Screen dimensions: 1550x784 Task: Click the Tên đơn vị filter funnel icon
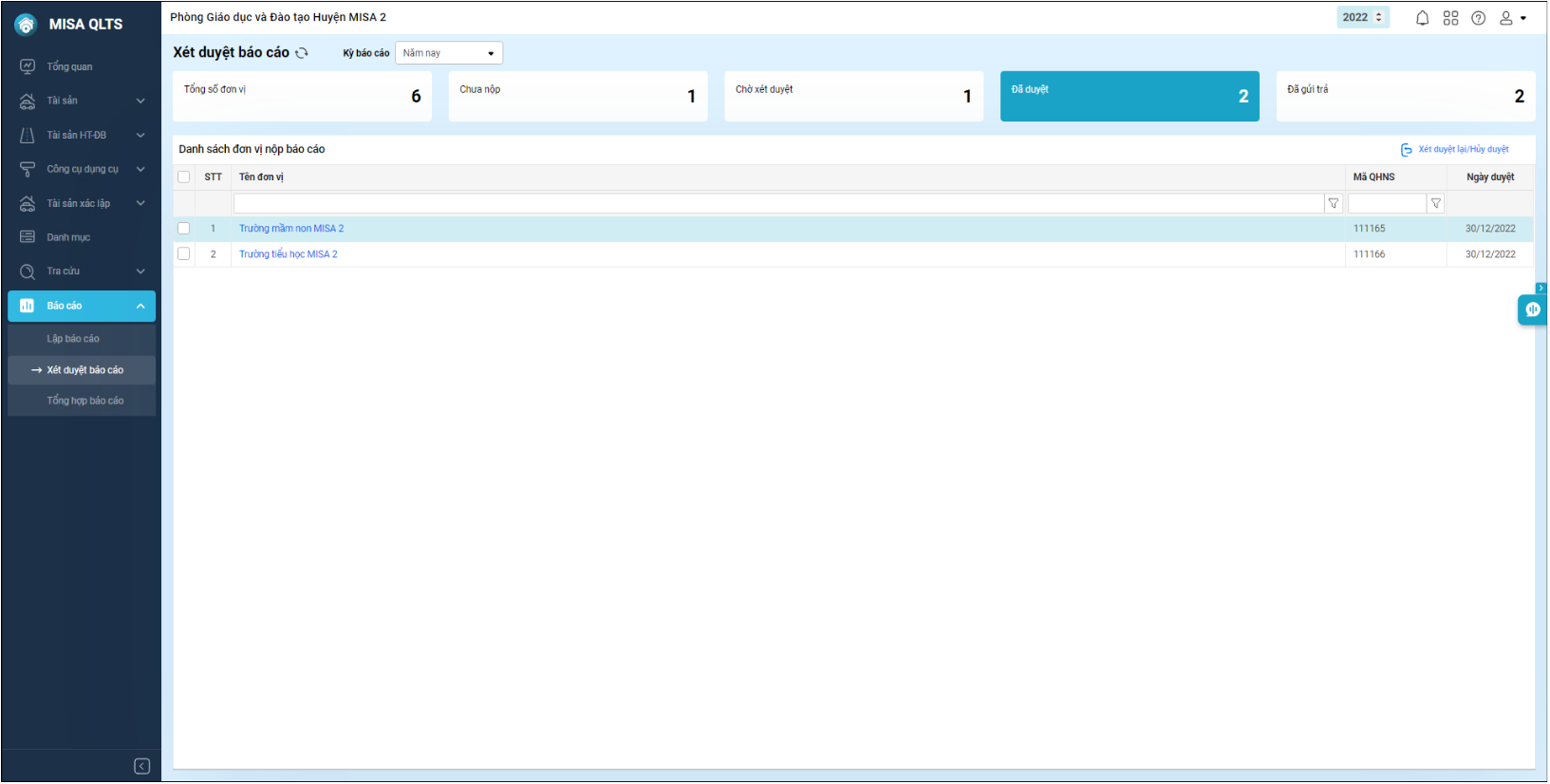pos(1333,203)
